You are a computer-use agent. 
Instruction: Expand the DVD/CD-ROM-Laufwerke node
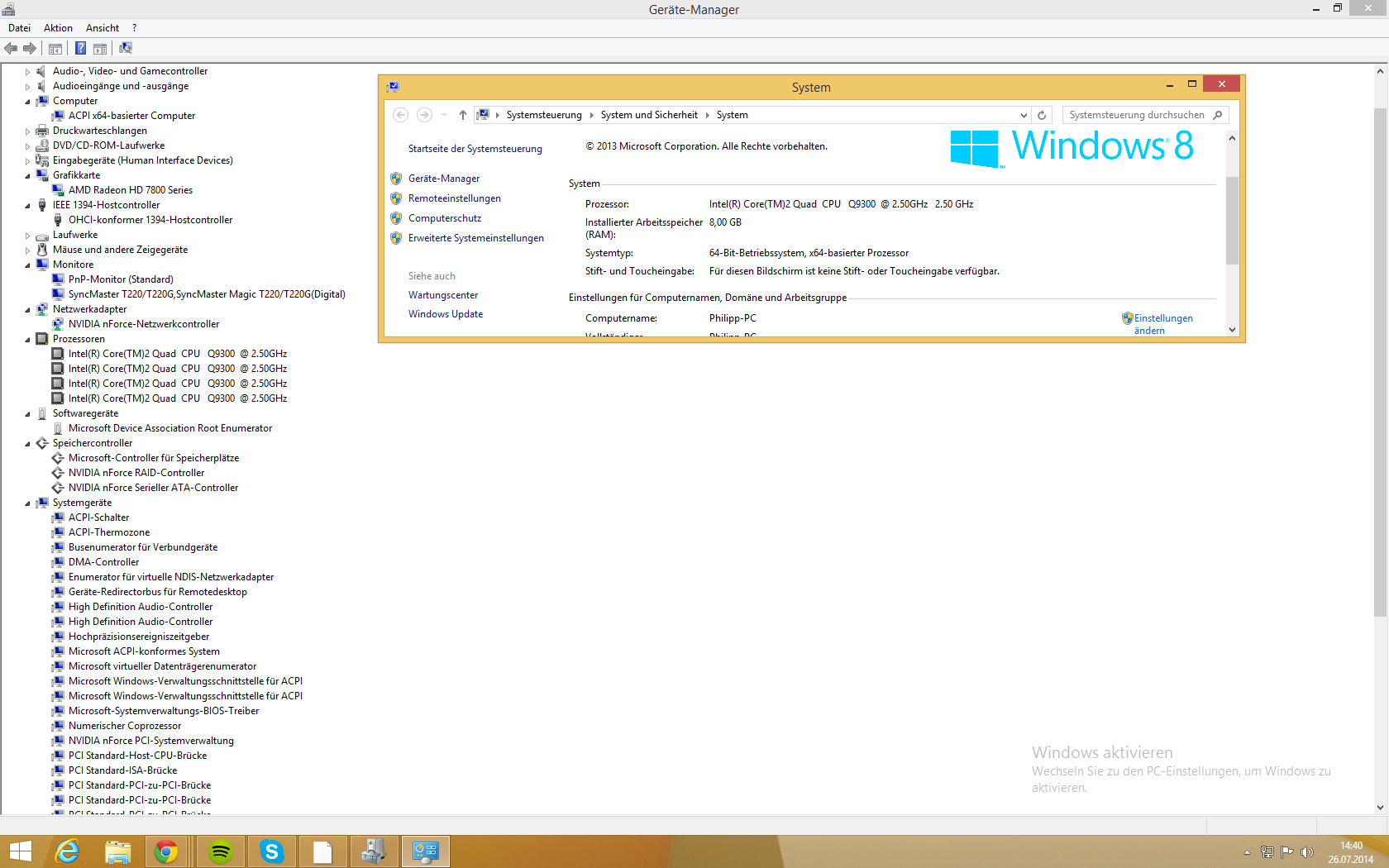point(27,146)
